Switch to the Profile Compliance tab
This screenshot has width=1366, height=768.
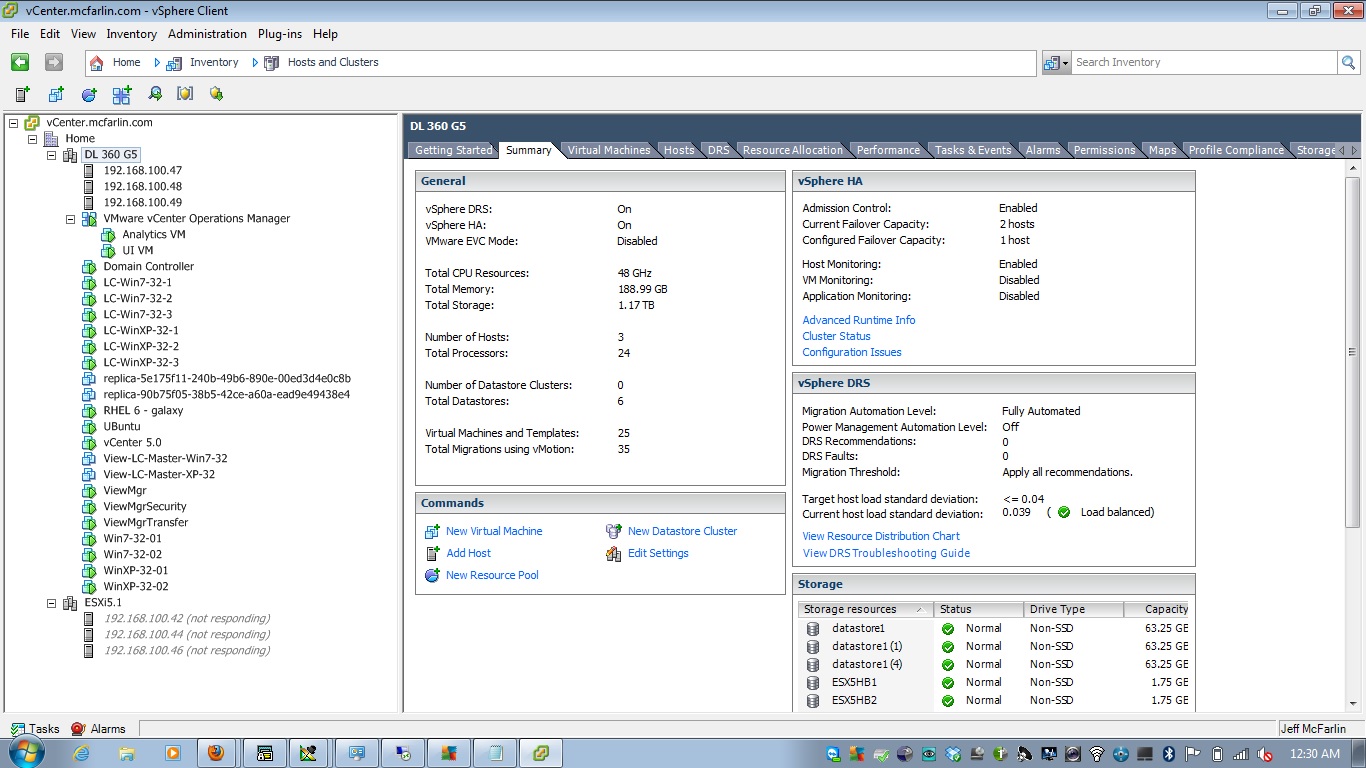1236,150
